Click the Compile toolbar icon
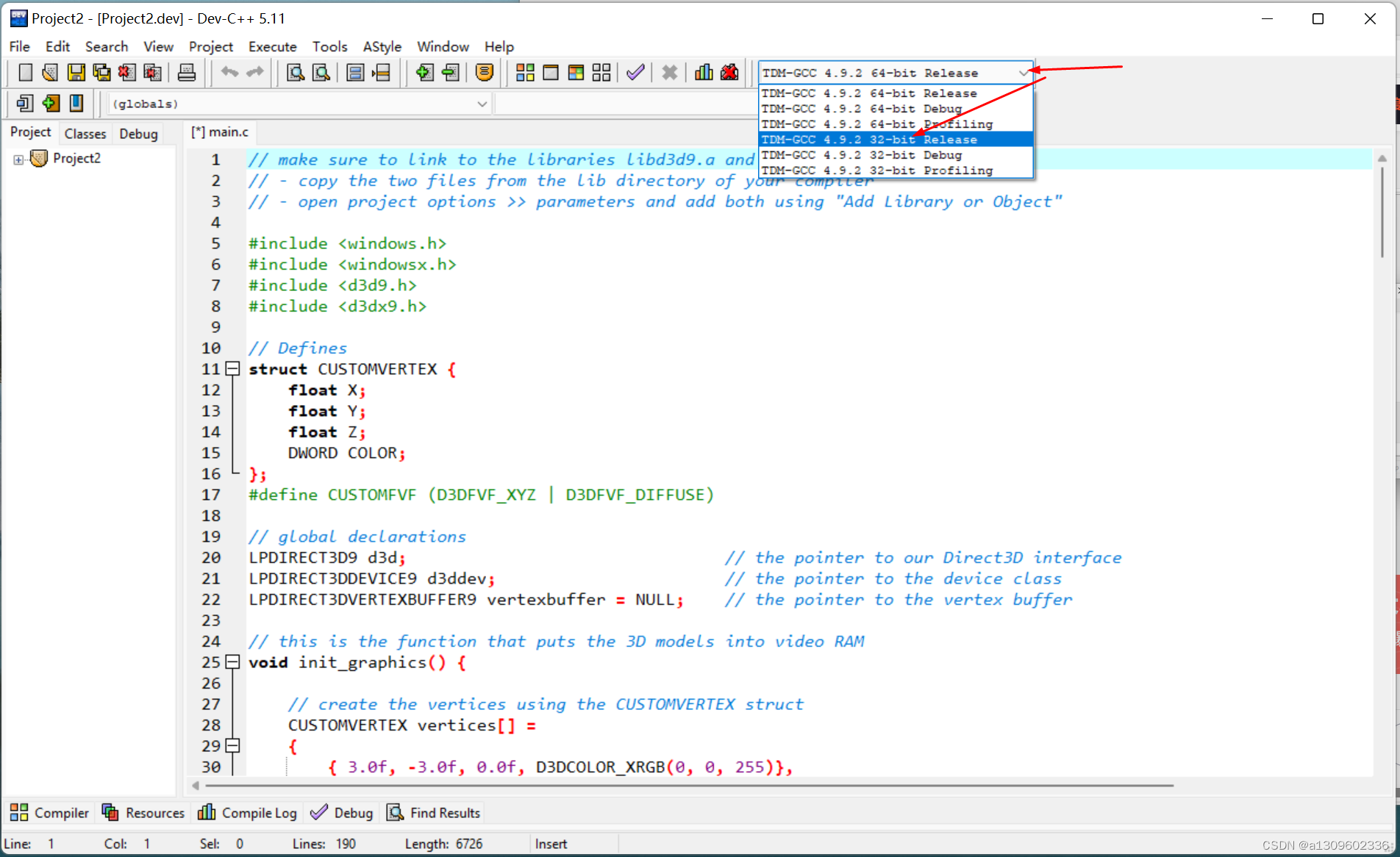 click(525, 72)
